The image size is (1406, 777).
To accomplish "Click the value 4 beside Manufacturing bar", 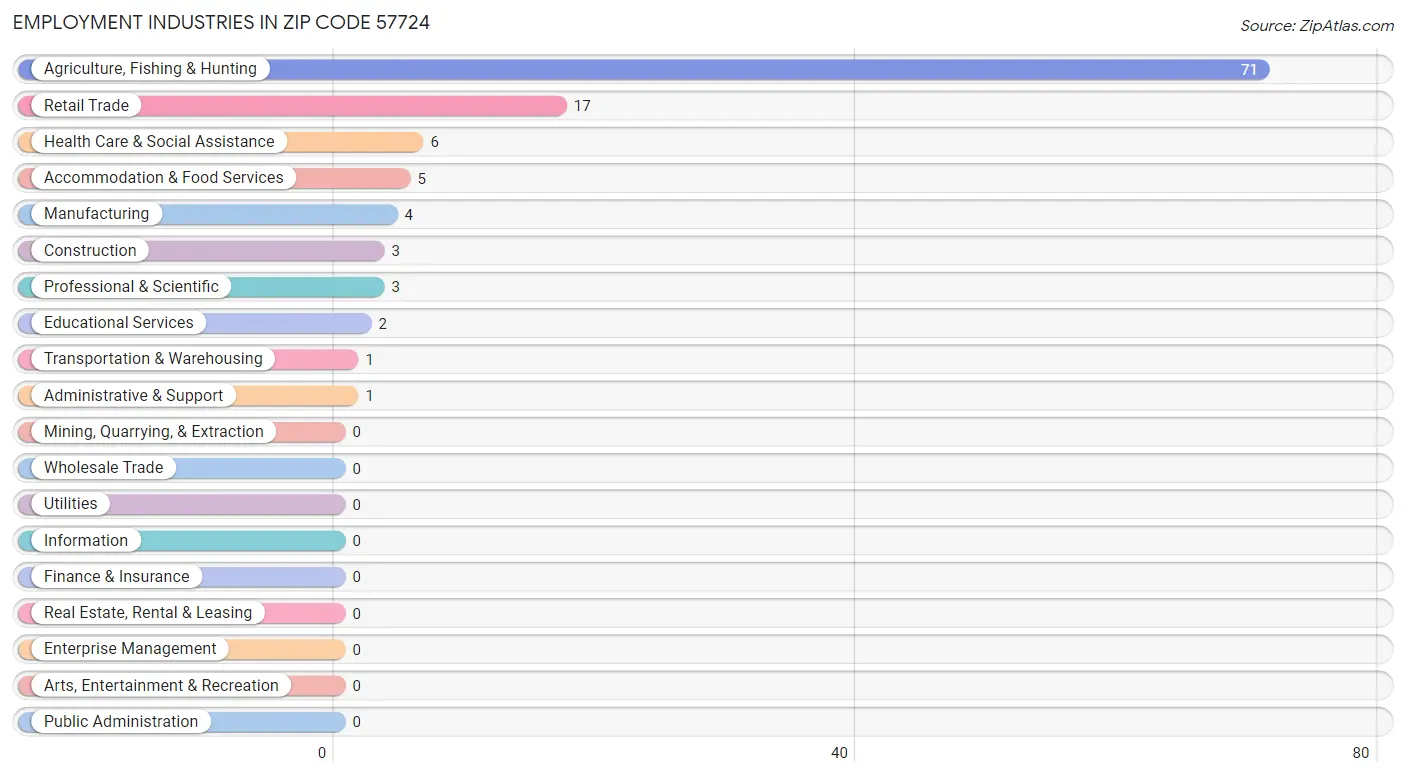I will pos(409,215).
